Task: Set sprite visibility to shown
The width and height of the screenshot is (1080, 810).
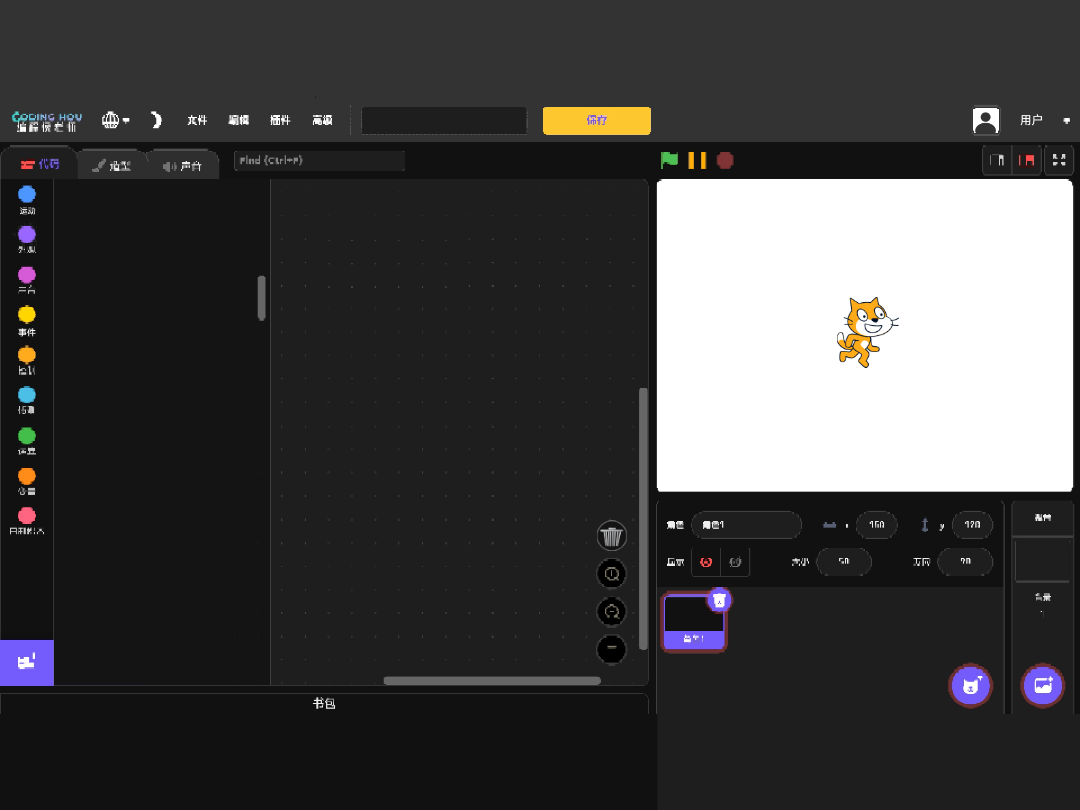Action: coord(706,562)
